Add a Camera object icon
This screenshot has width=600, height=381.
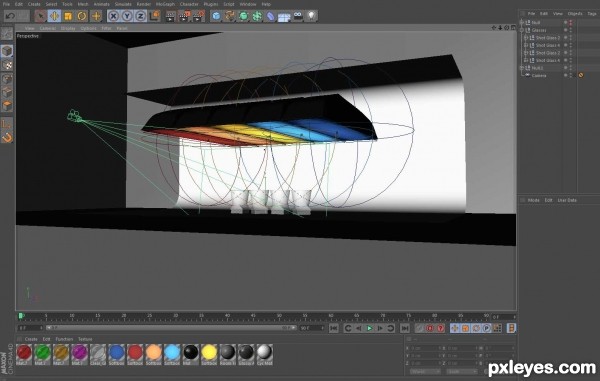(298, 16)
